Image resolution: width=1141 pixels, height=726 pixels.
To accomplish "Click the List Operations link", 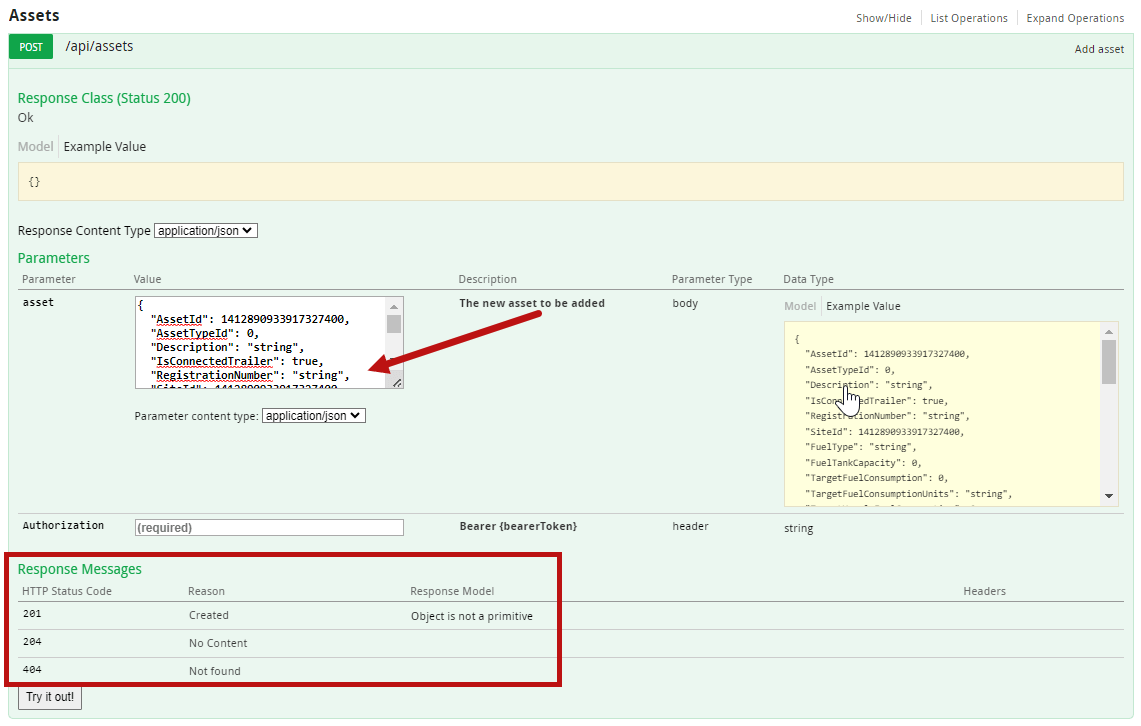I will pyautogui.click(x=969, y=18).
